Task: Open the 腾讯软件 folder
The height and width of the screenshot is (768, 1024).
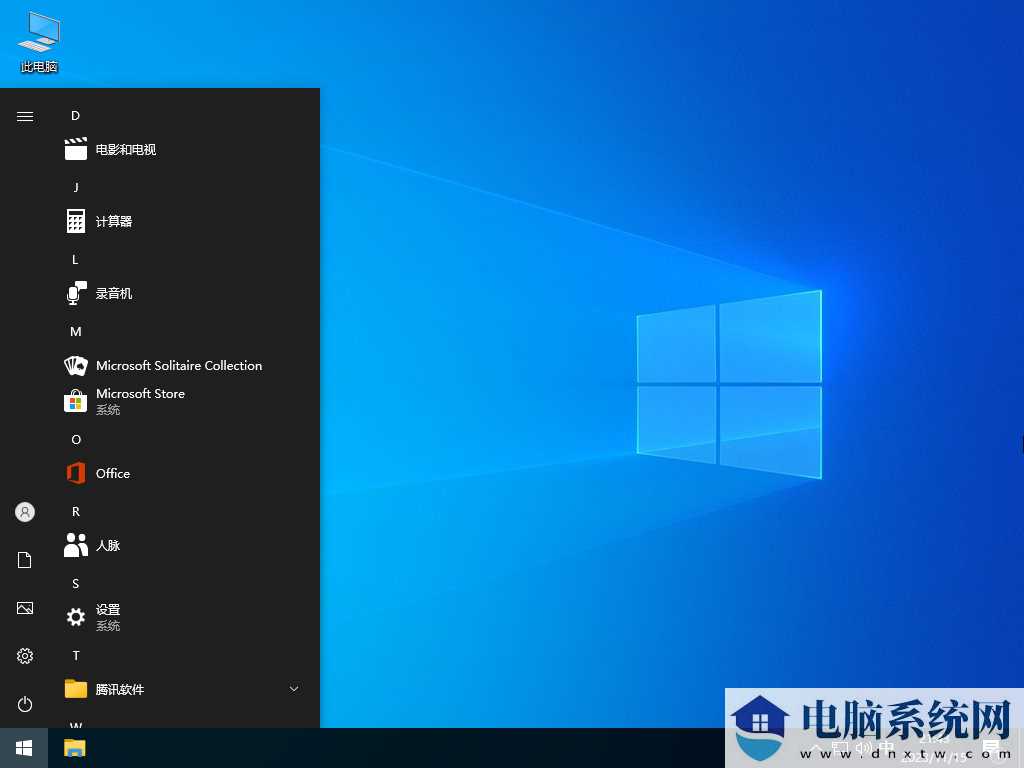Action: click(x=185, y=689)
